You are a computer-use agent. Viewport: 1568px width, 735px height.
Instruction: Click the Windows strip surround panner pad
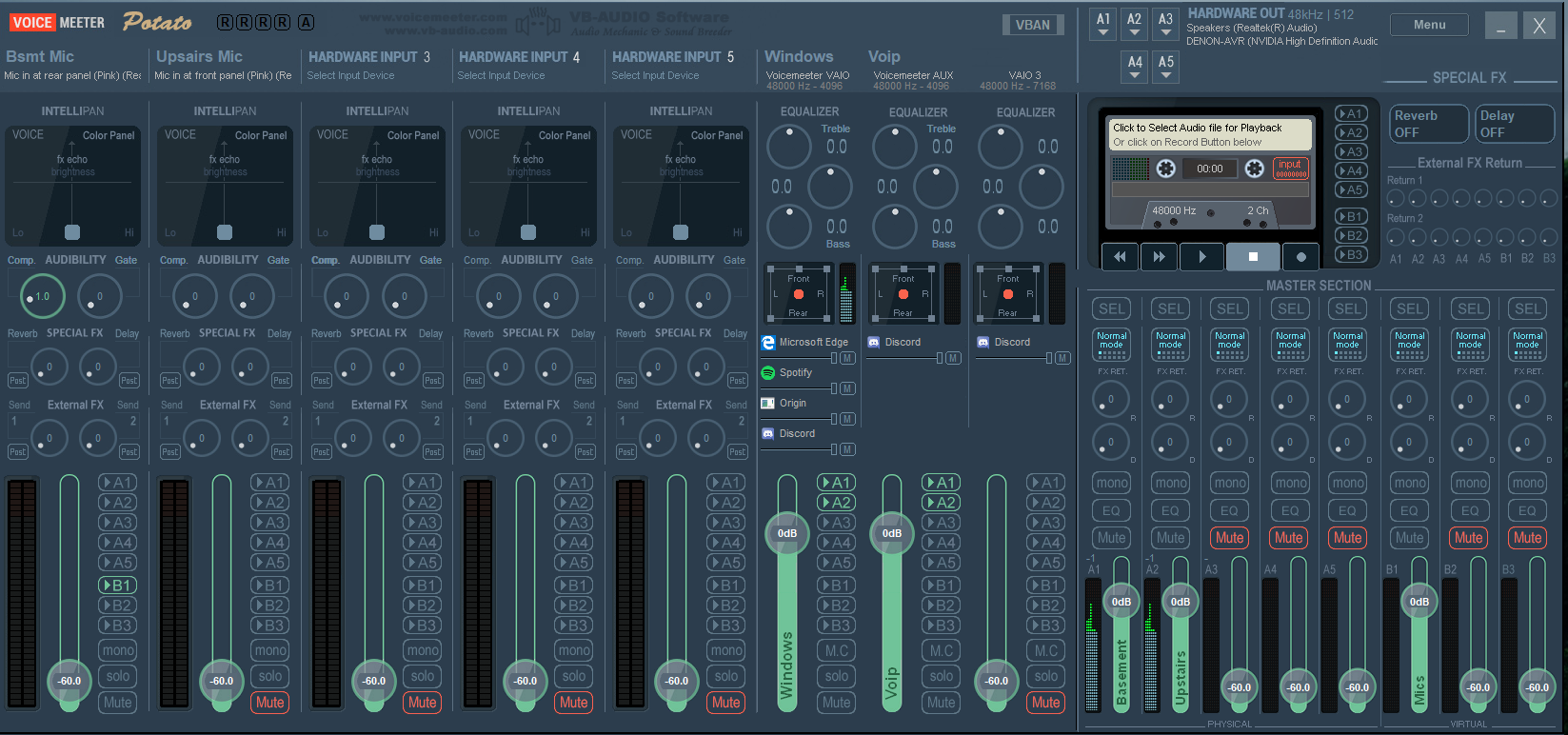click(799, 293)
